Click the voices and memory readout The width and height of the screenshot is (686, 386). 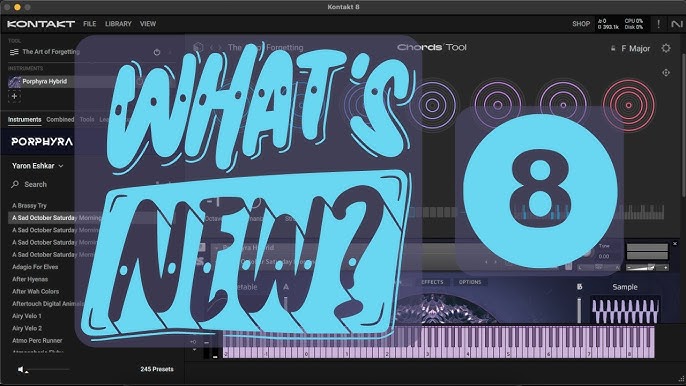(608, 24)
